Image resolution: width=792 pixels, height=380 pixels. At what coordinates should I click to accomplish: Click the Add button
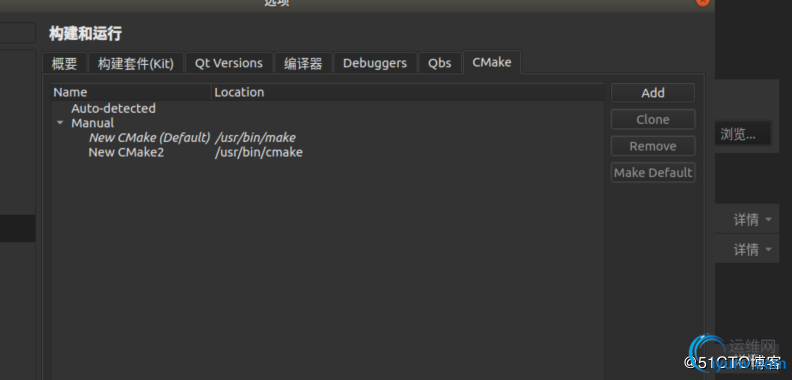click(653, 93)
